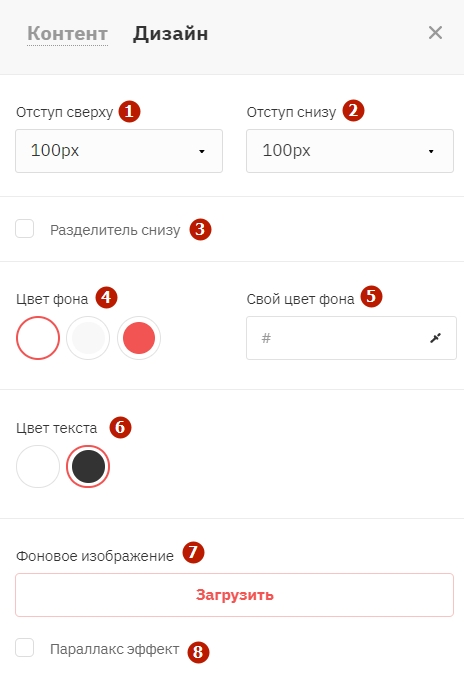Screen dimensions: 464x673
Task: Open the Отступ сверху dropdown
Action: [x=119, y=151]
